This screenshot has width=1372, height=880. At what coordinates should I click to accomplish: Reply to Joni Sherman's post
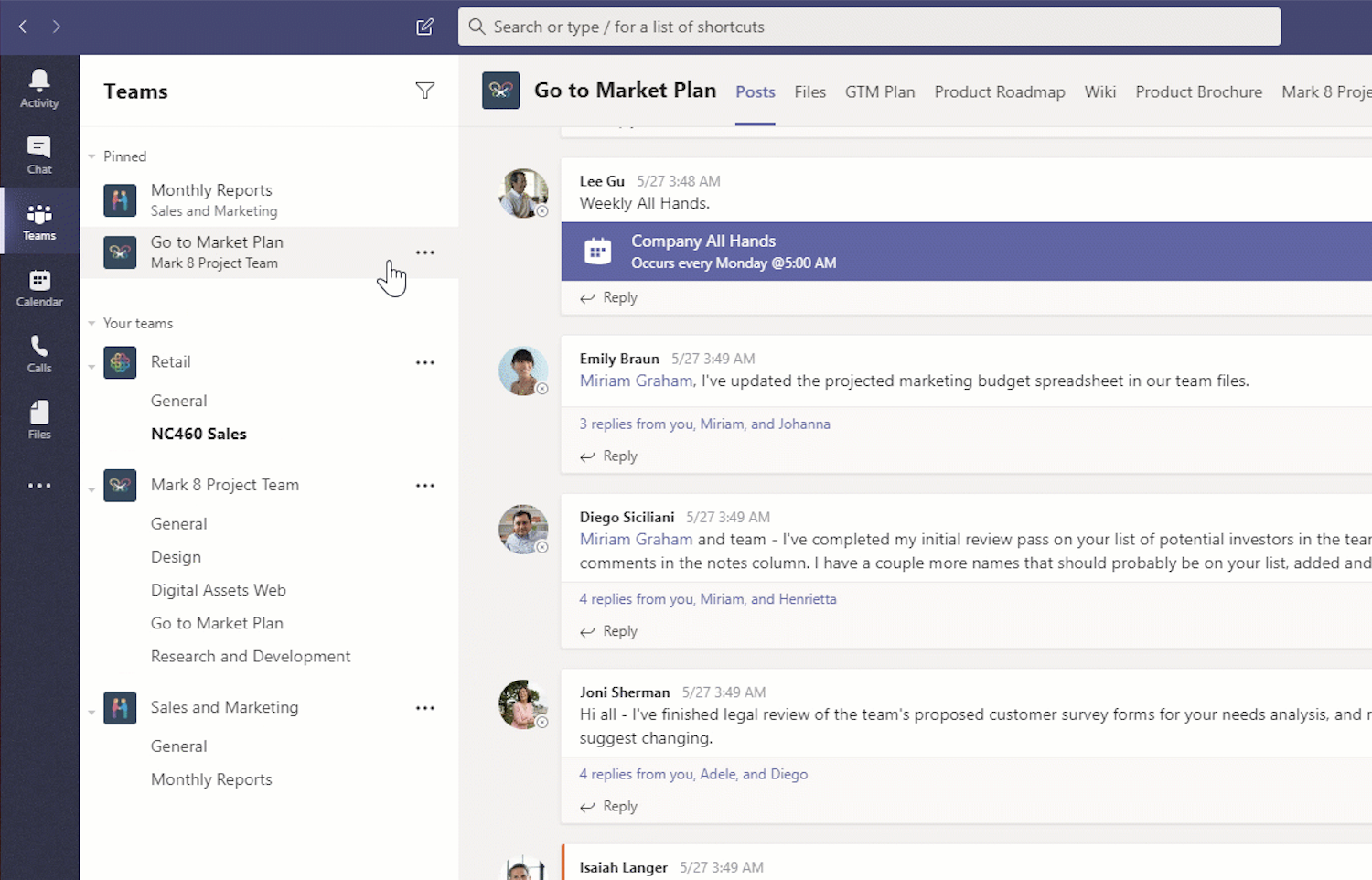(609, 806)
